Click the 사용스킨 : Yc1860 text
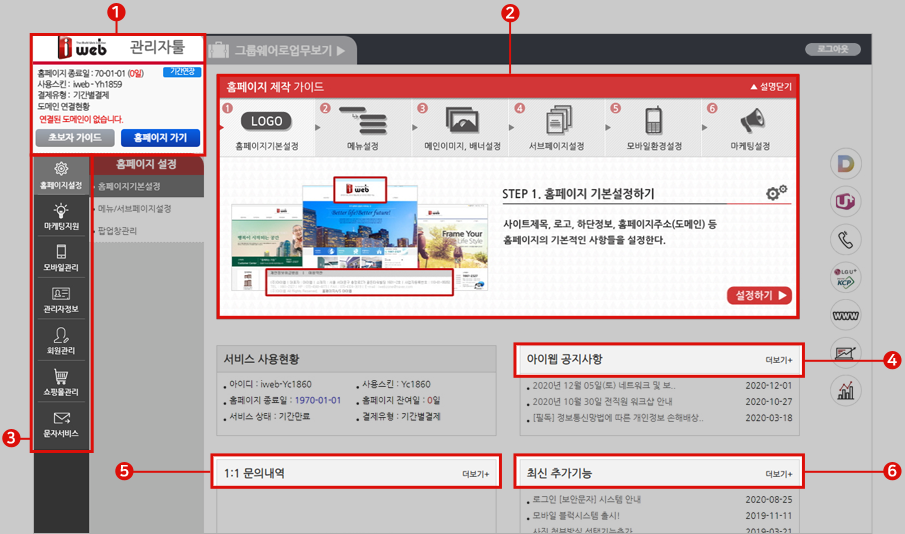The width and height of the screenshot is (905, 534). pyautogui.click(x=396, y=384)
